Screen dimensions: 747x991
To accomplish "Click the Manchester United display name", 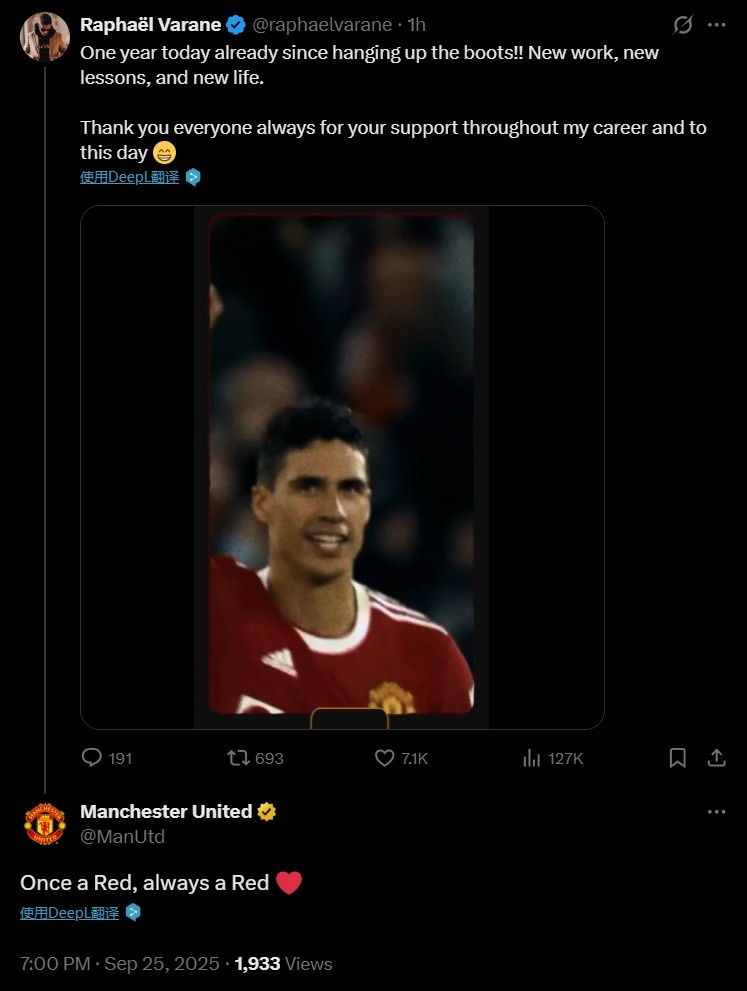I will click(166, 812).
